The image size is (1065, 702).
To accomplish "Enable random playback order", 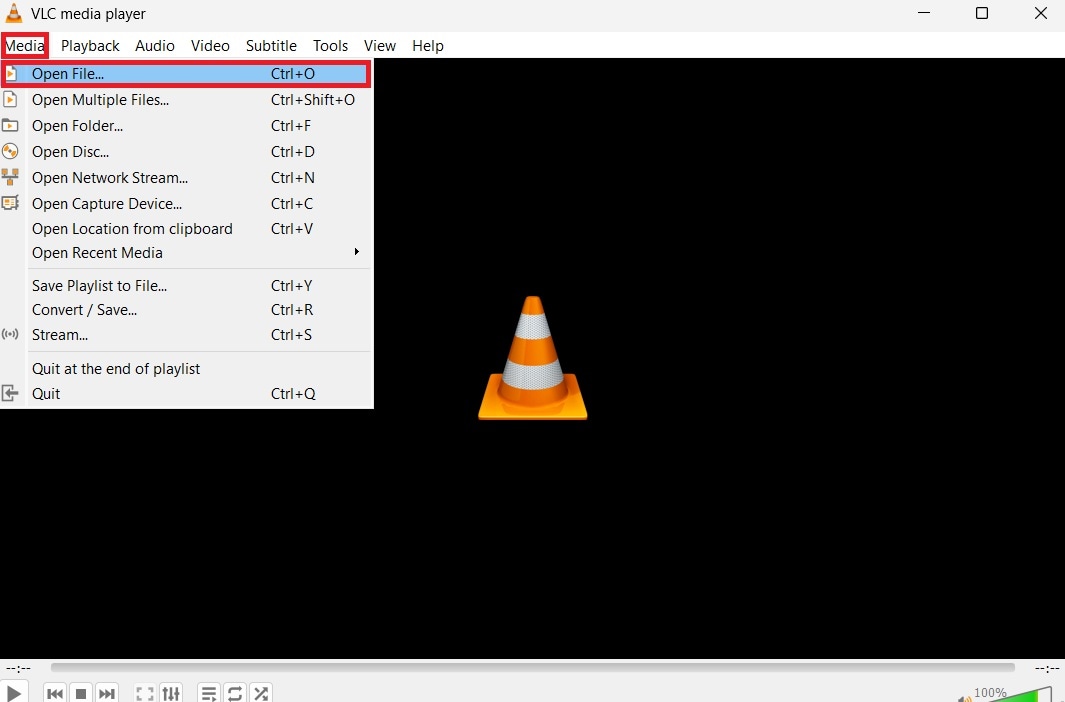I will [261, 693].
